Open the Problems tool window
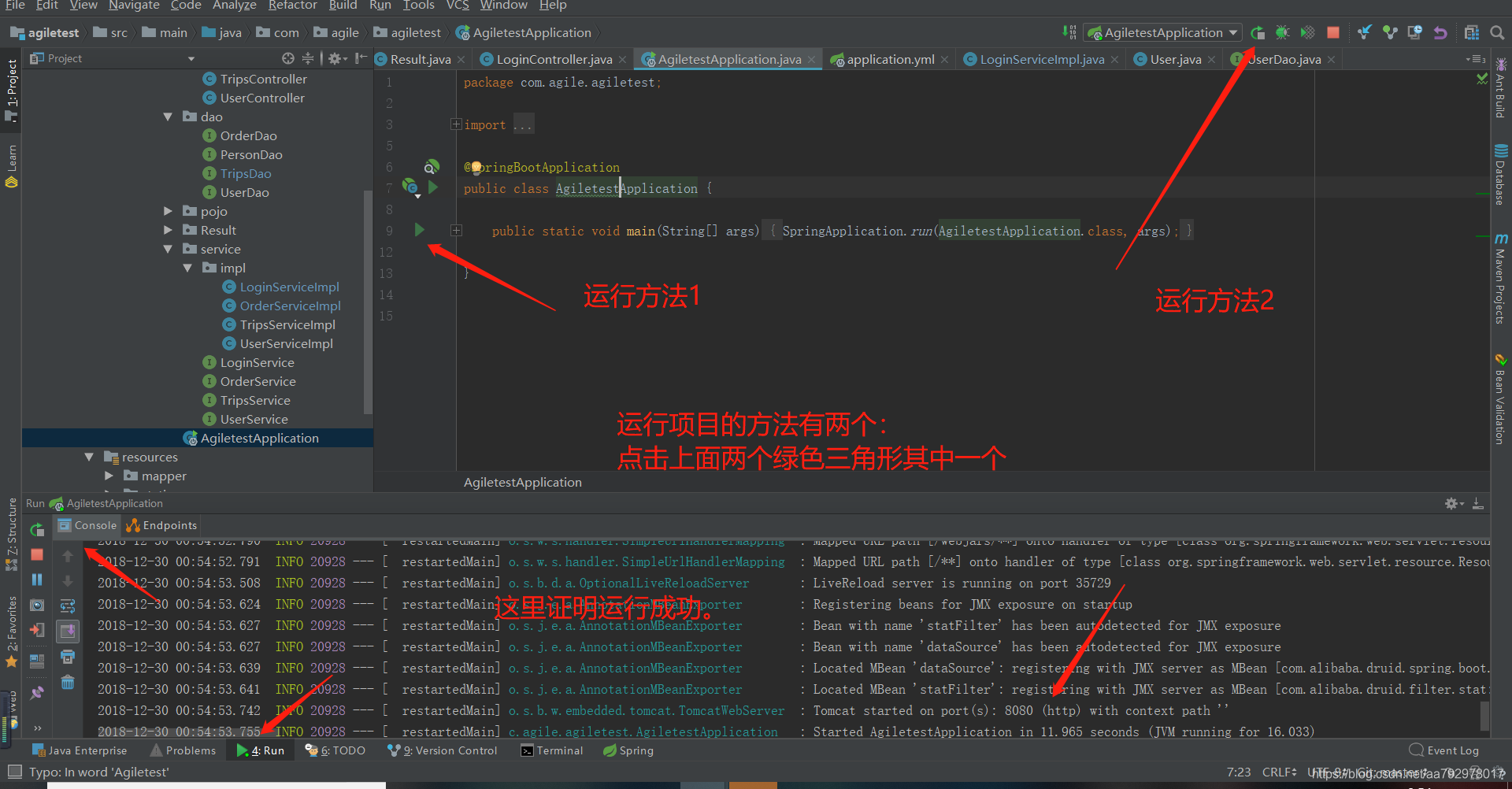The height and width of the screenshot is (789, 1512). point(183,750)
